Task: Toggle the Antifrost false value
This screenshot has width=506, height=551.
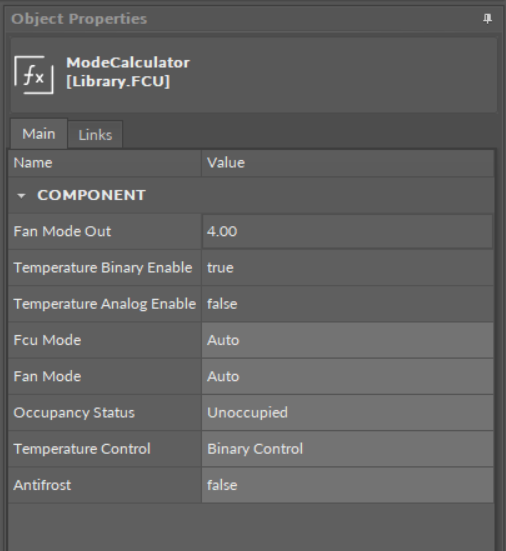Action: click(348, 485)
